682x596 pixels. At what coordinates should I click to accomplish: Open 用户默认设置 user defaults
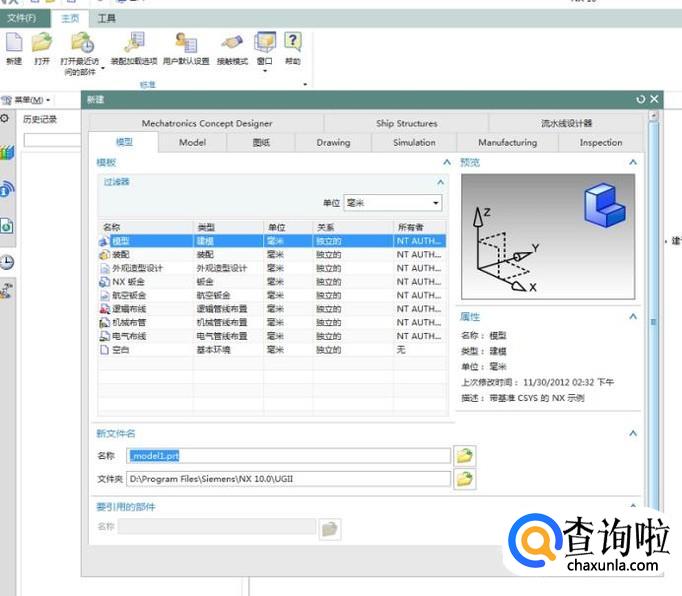tap(187, 43)
